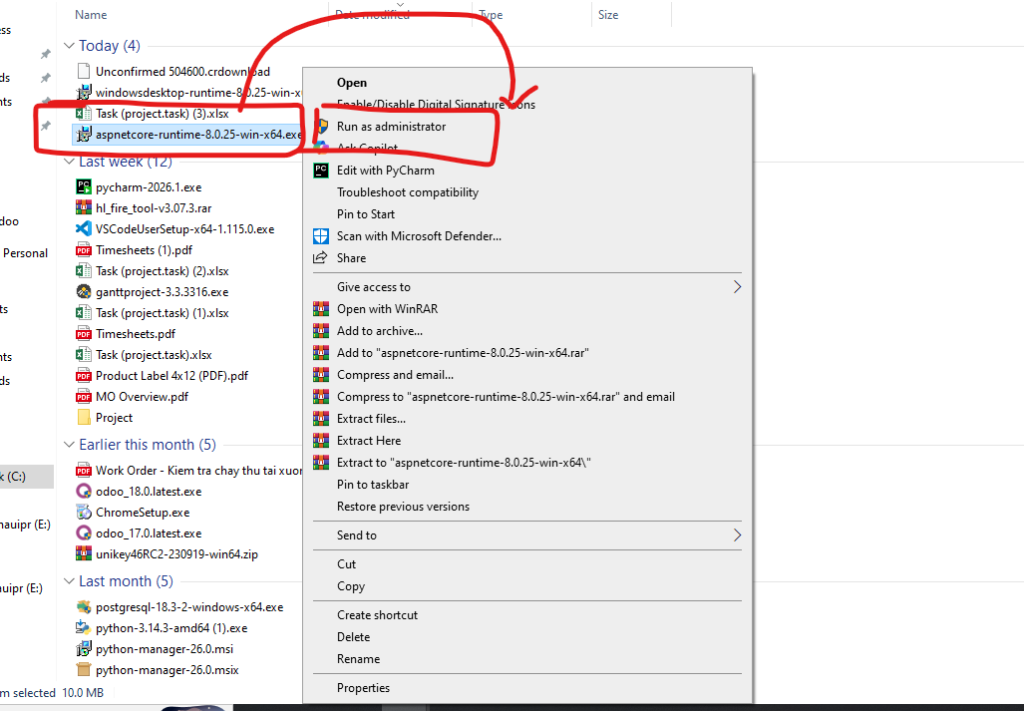Select postgresql-18.3-2-windows-x64.exe file
The width and height of the screenshot is (1024, 711).
point(189,607)
